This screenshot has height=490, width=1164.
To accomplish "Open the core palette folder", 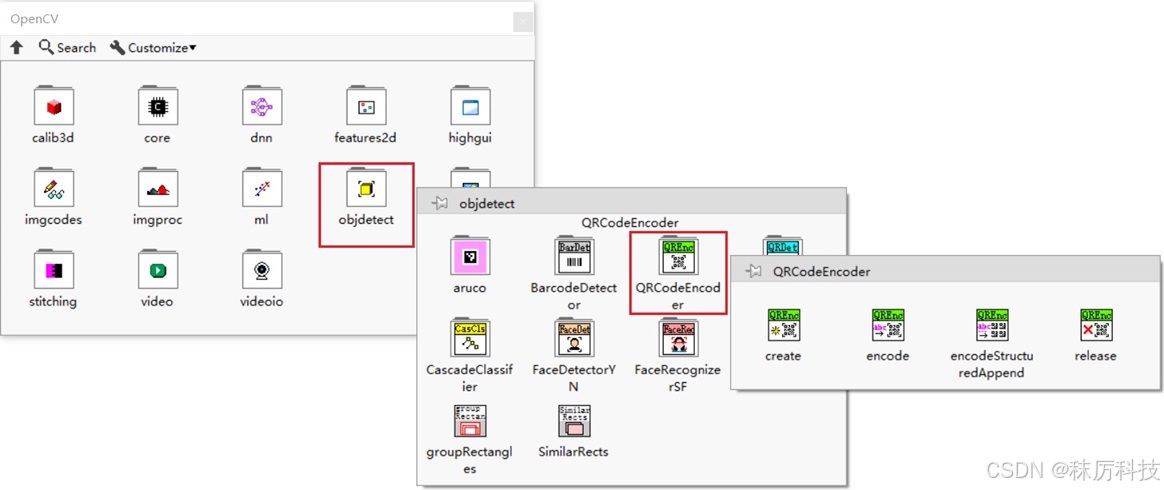I will pyautogui.click(x=157, y=107).
